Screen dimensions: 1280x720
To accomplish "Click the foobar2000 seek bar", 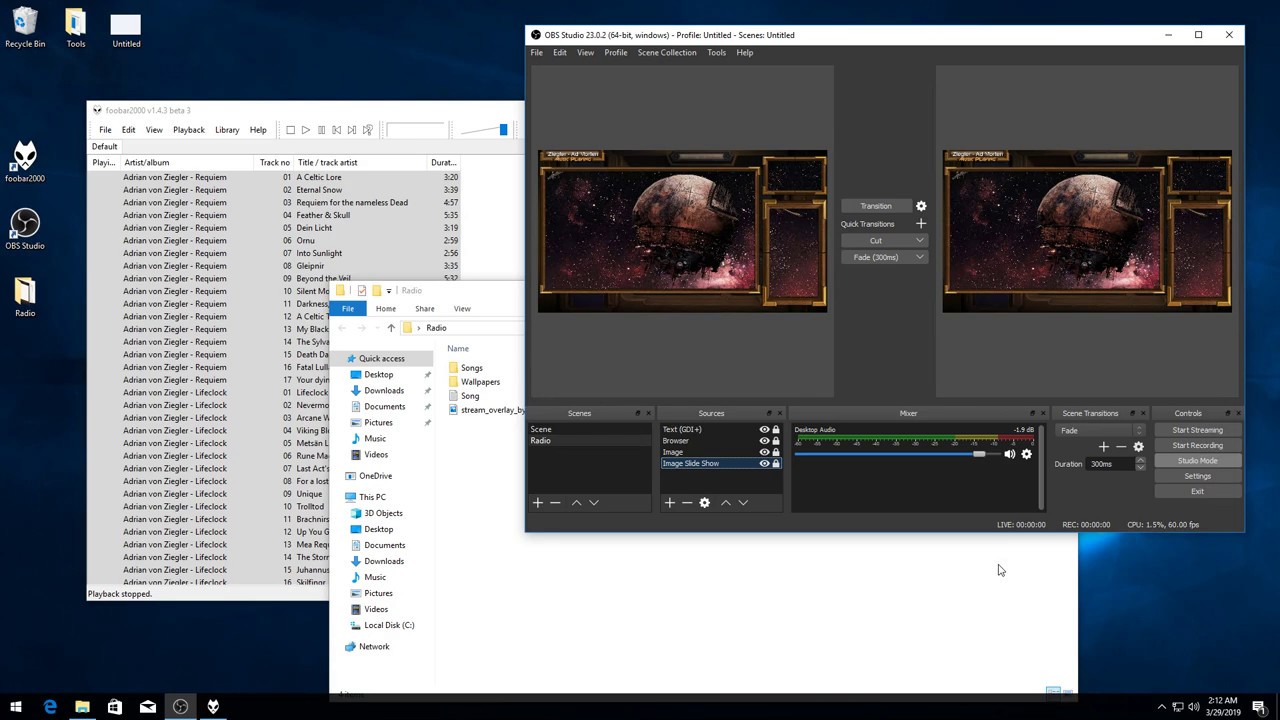I will (415, 130).
